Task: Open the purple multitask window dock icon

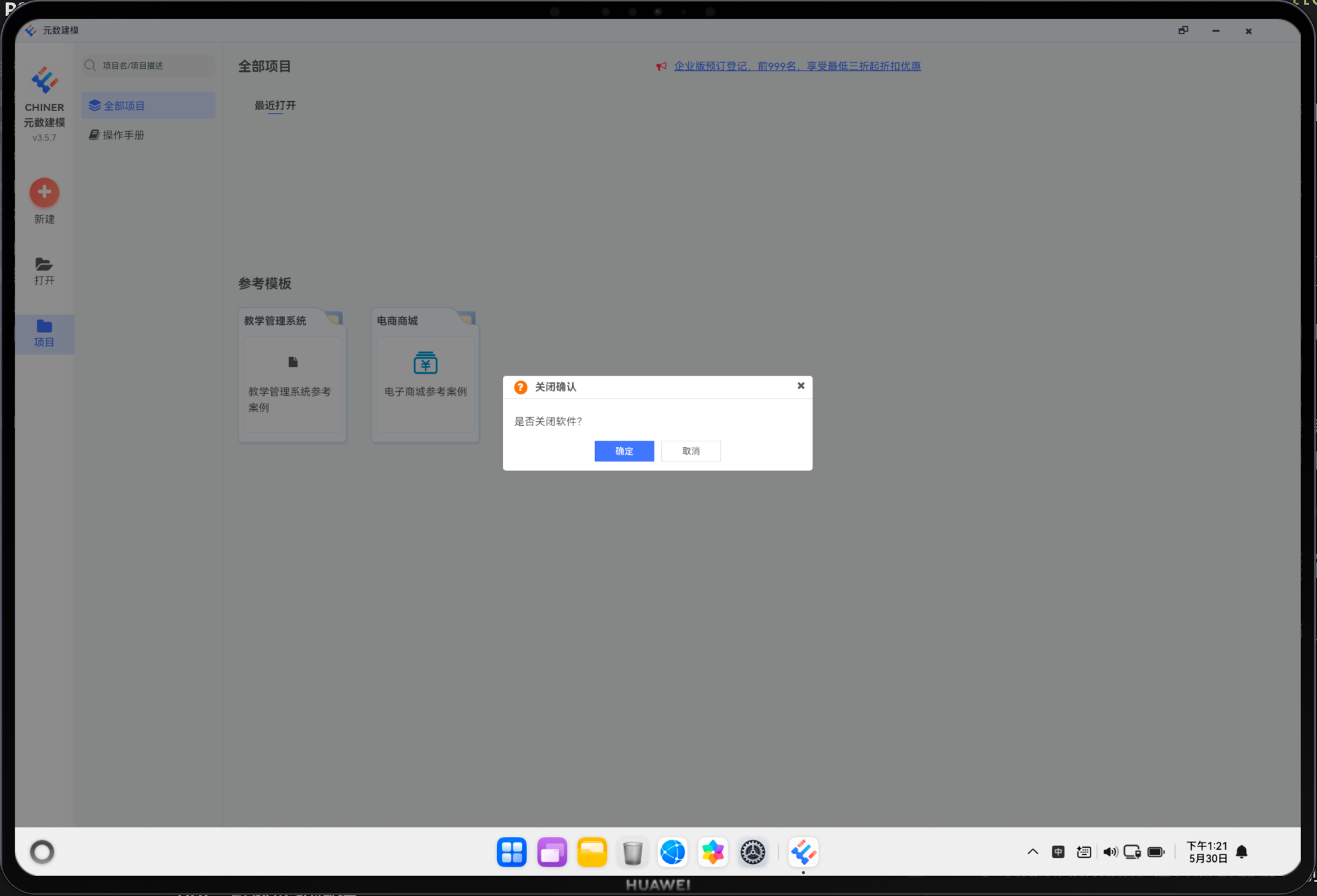Action: tap(552, 852)
